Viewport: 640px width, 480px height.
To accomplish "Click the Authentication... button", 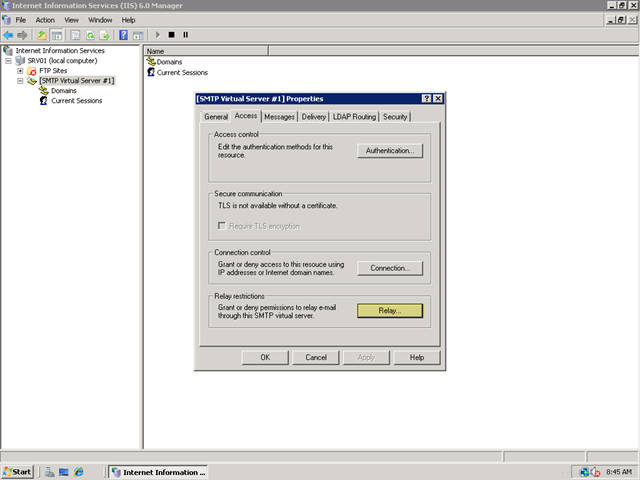I will tap(390, 151).
